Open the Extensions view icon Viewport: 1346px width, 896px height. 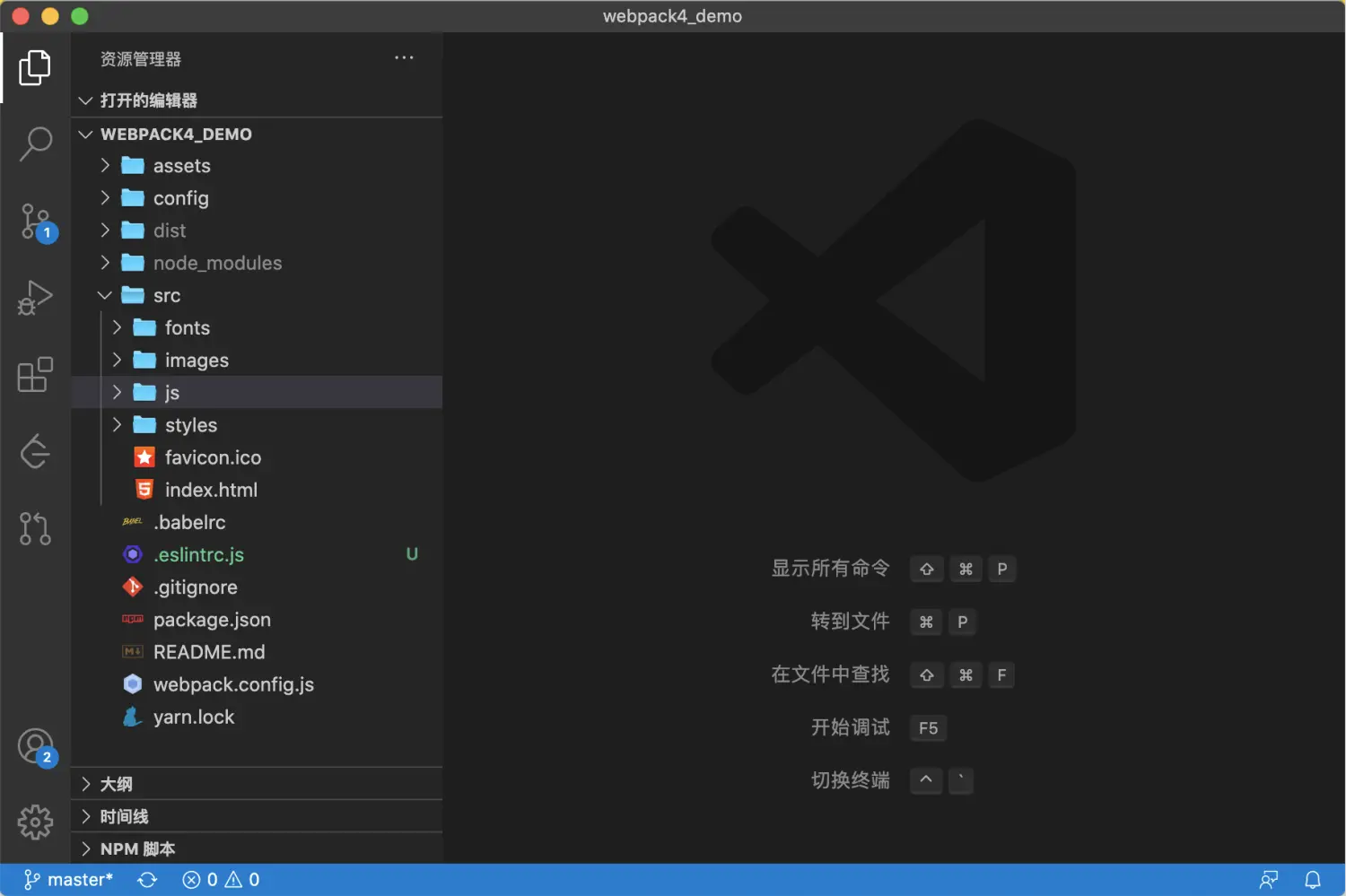pyautogui.click(x=35, y=375)
